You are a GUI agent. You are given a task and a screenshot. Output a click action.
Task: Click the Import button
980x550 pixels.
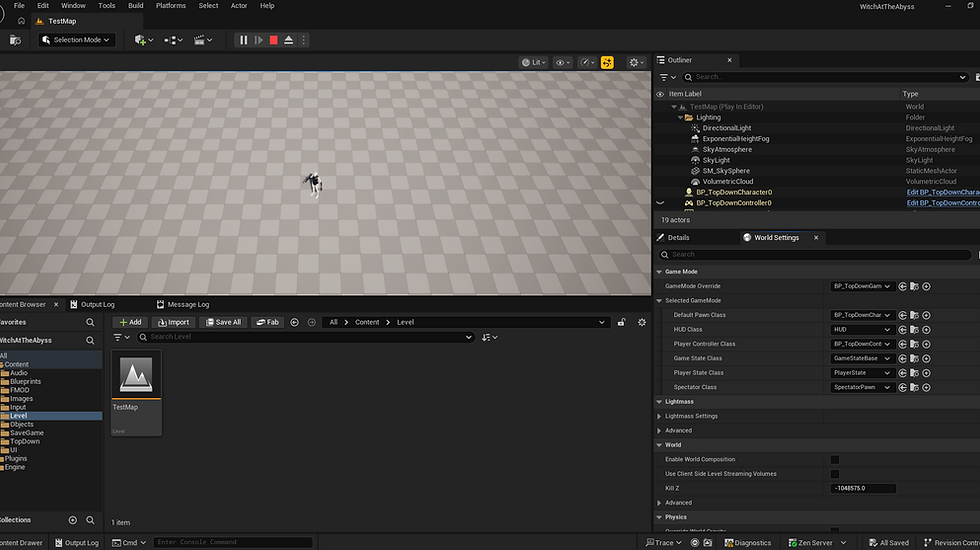click(x=173, y=322)
